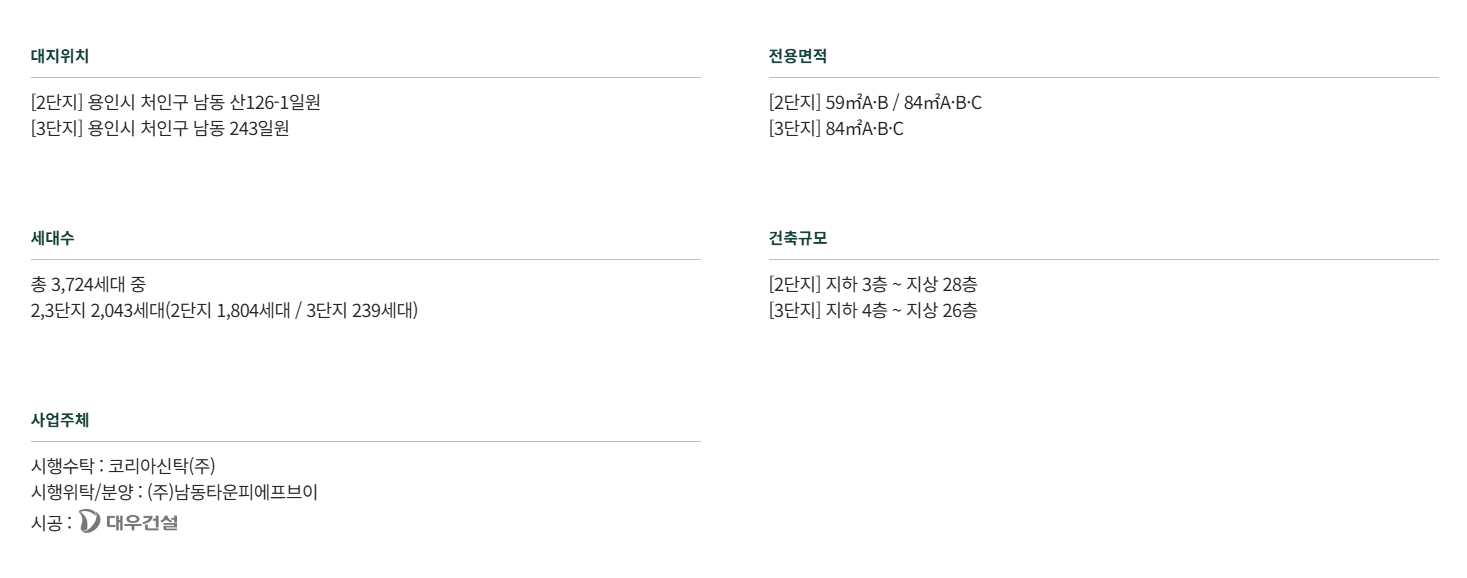Click the 2단지 지하 3층 ~ 지상 28층 text
Screen dimensions: 1467x578
coord(873,284)
